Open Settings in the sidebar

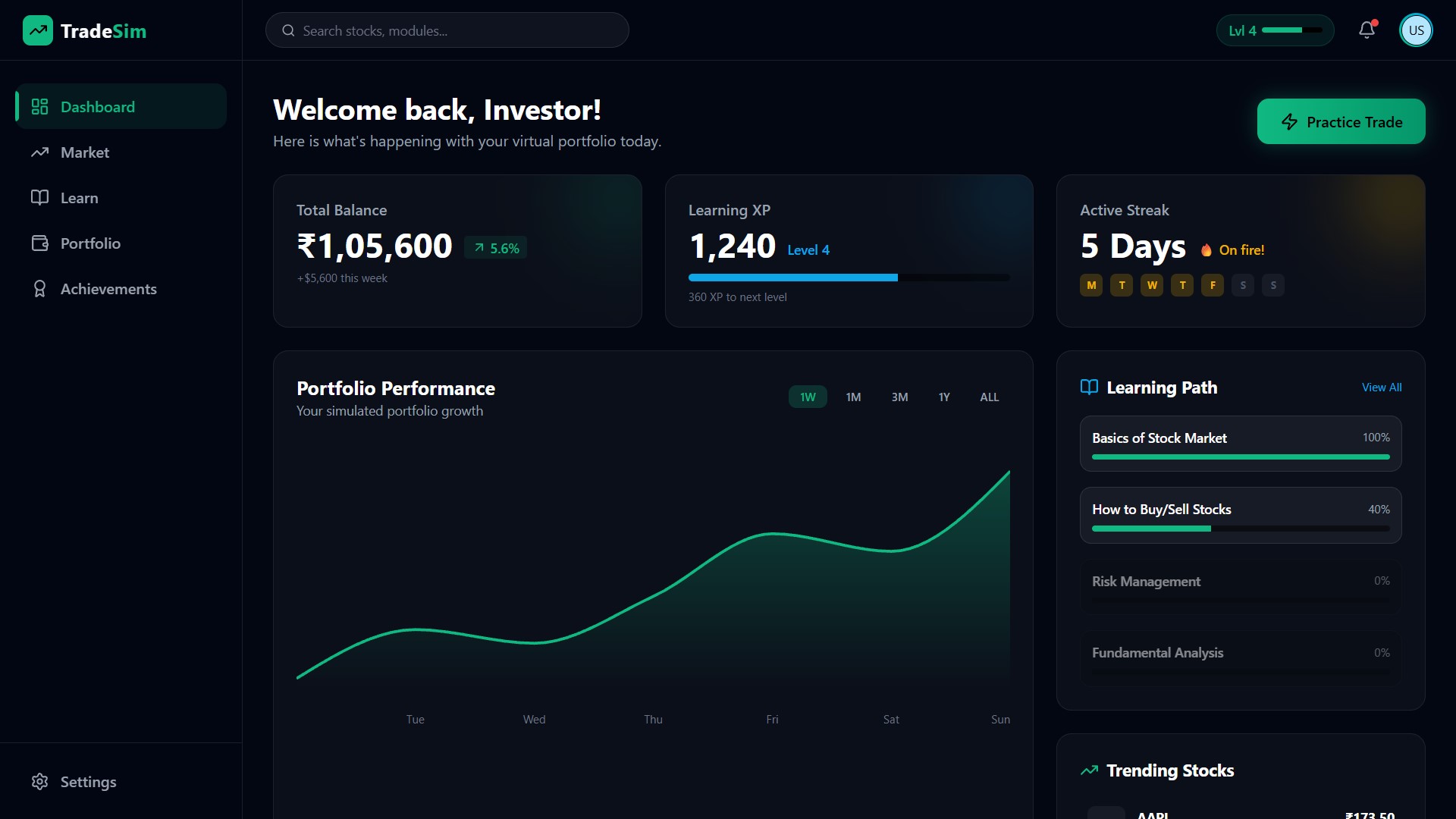[121, 782]
